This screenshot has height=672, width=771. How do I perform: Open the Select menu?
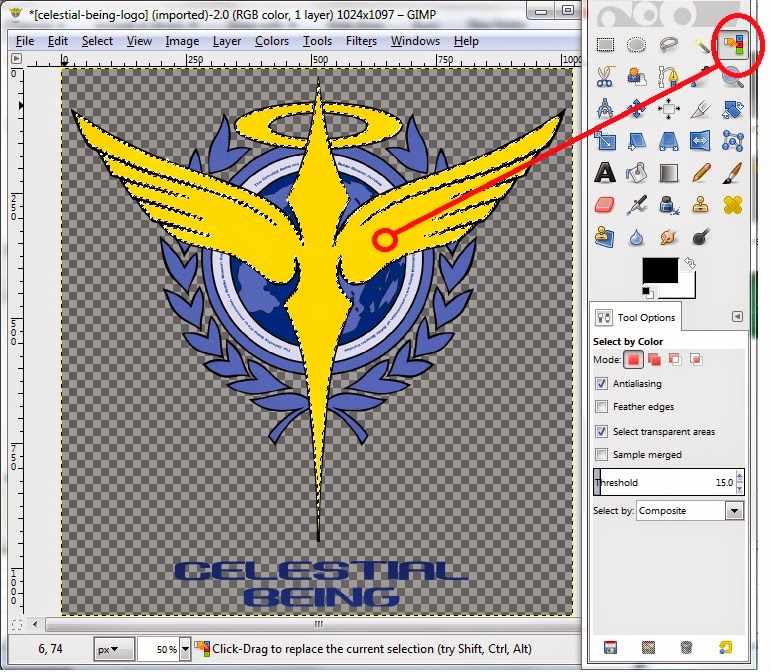pos(97,41)
